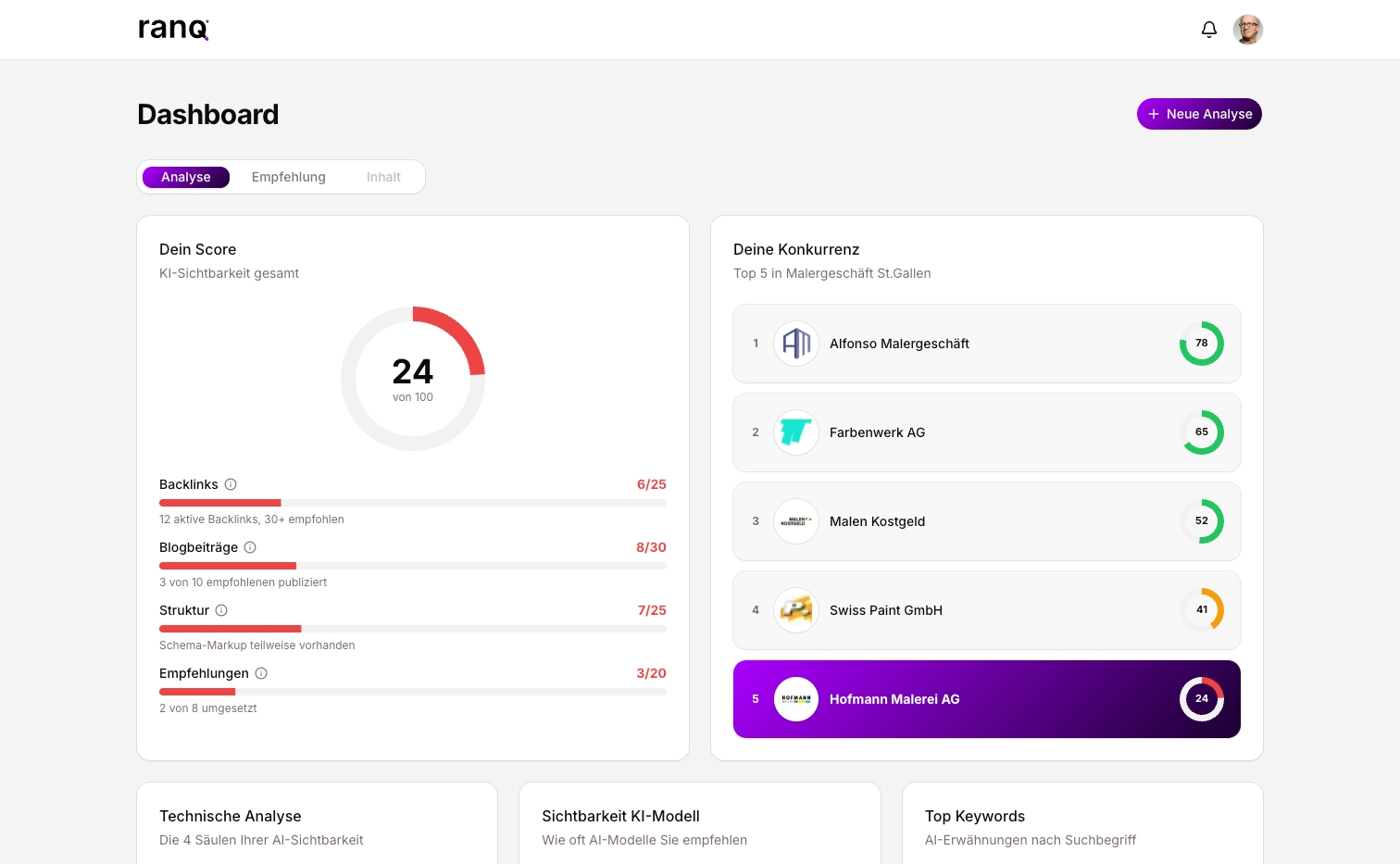The image size is (1400, 864).
Task: Select the Farbenwerk AG logo icon
Action: [x=796, y=432]
